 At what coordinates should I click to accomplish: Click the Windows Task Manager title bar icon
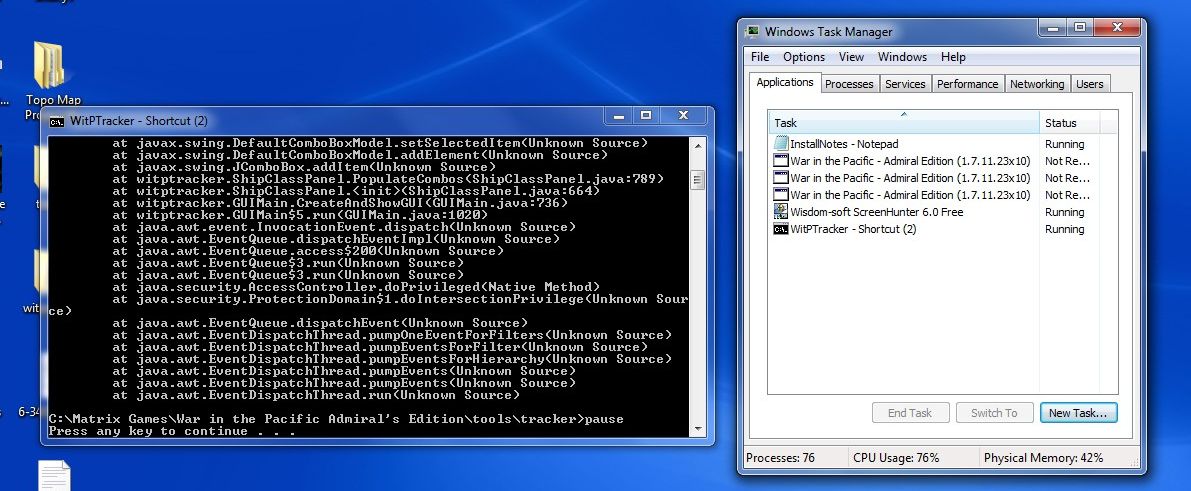[753, 32]
